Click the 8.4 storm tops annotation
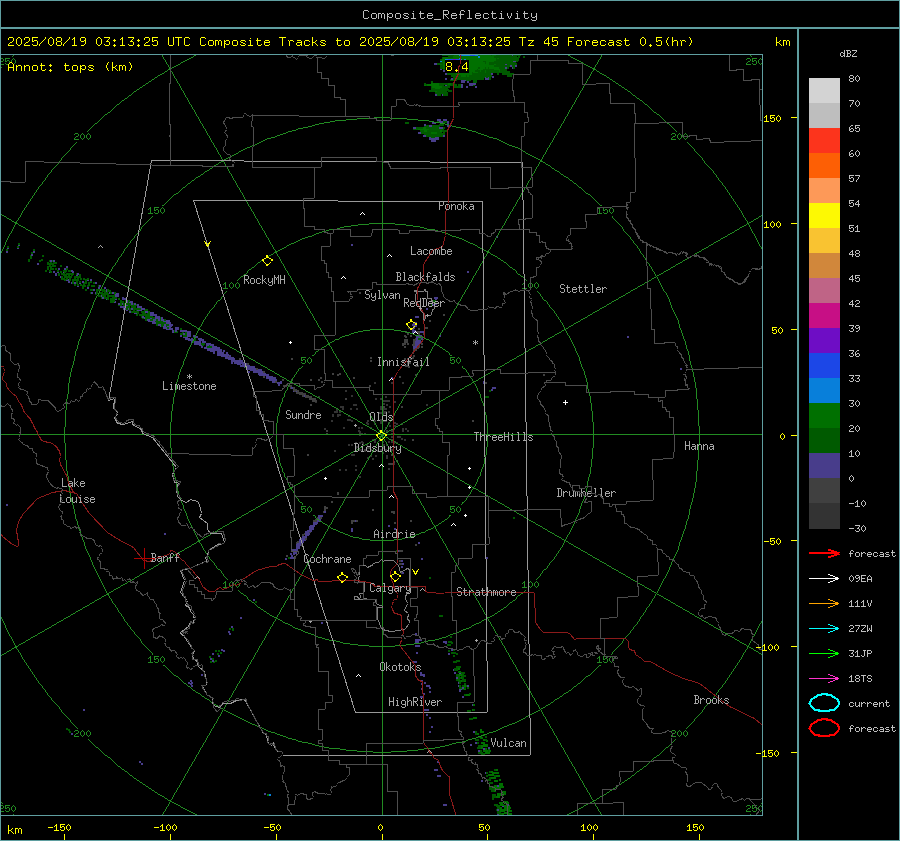This screenshot has width=900, height=841. pyautogui.click(x=457, y=67)
